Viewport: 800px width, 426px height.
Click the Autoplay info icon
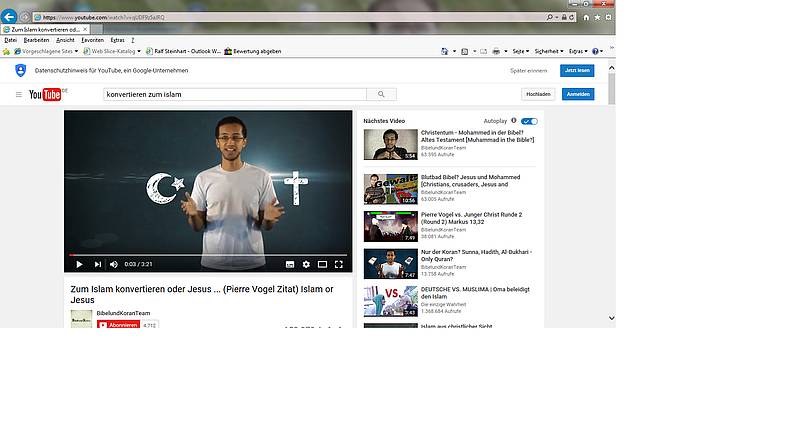click(514, 121)
